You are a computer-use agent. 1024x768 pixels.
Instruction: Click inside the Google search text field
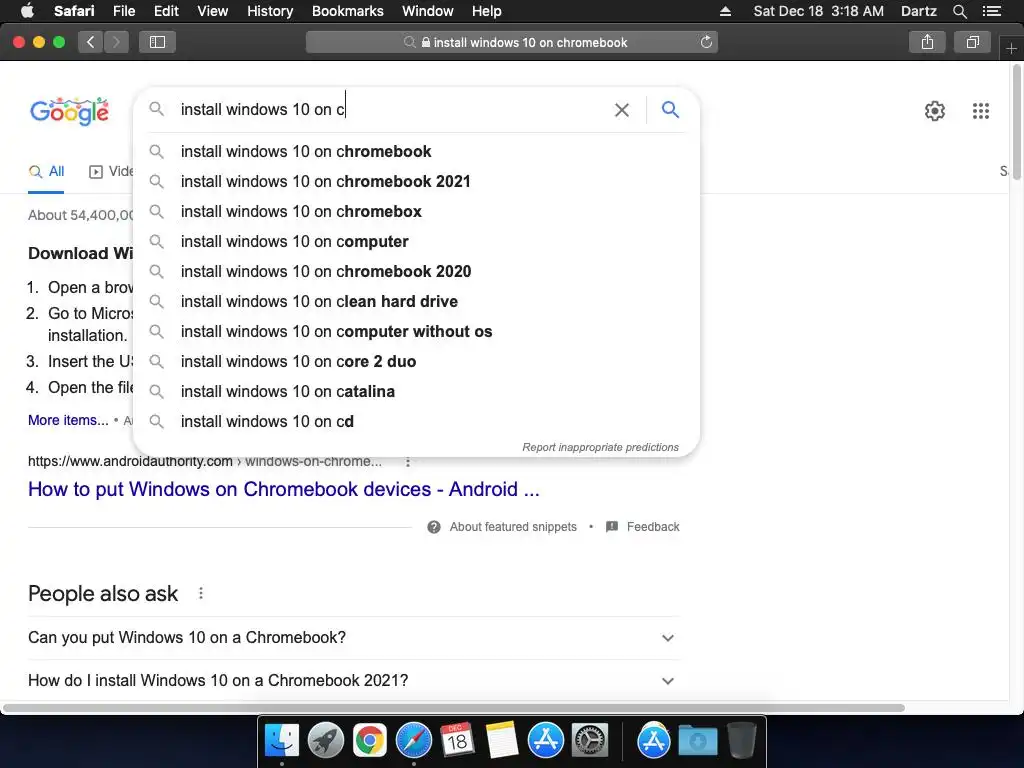[392, 110]
